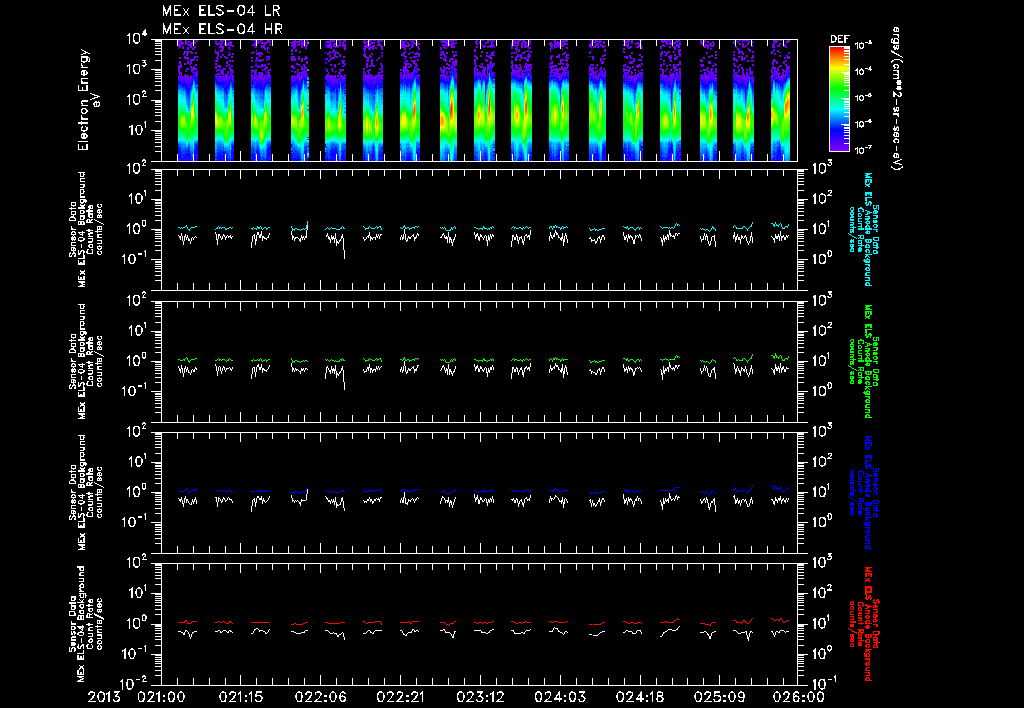Click the 021:00 time axis label
Screen dimensions: 1024x708
coord(161,697)
